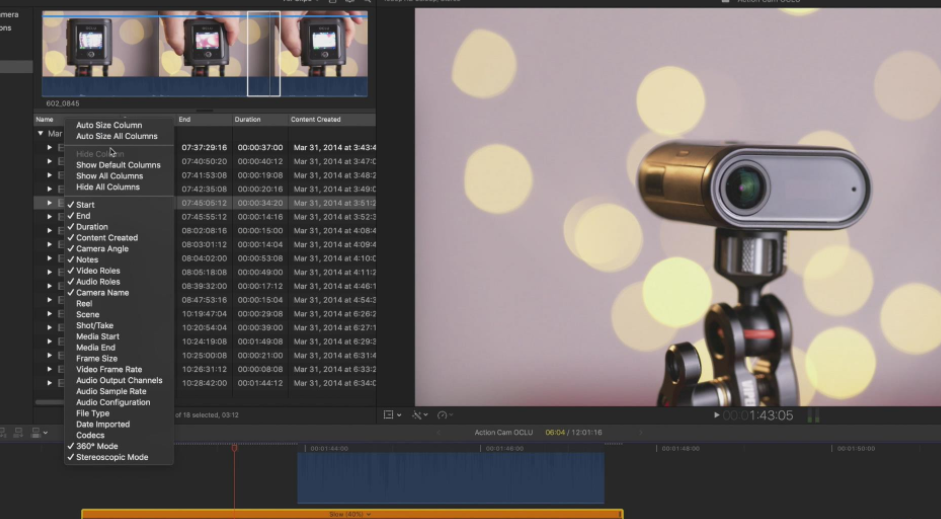Viewport: 941px width, 519px height.
Task: Click the append clip to storyline icon
Action: coord(19,432)
